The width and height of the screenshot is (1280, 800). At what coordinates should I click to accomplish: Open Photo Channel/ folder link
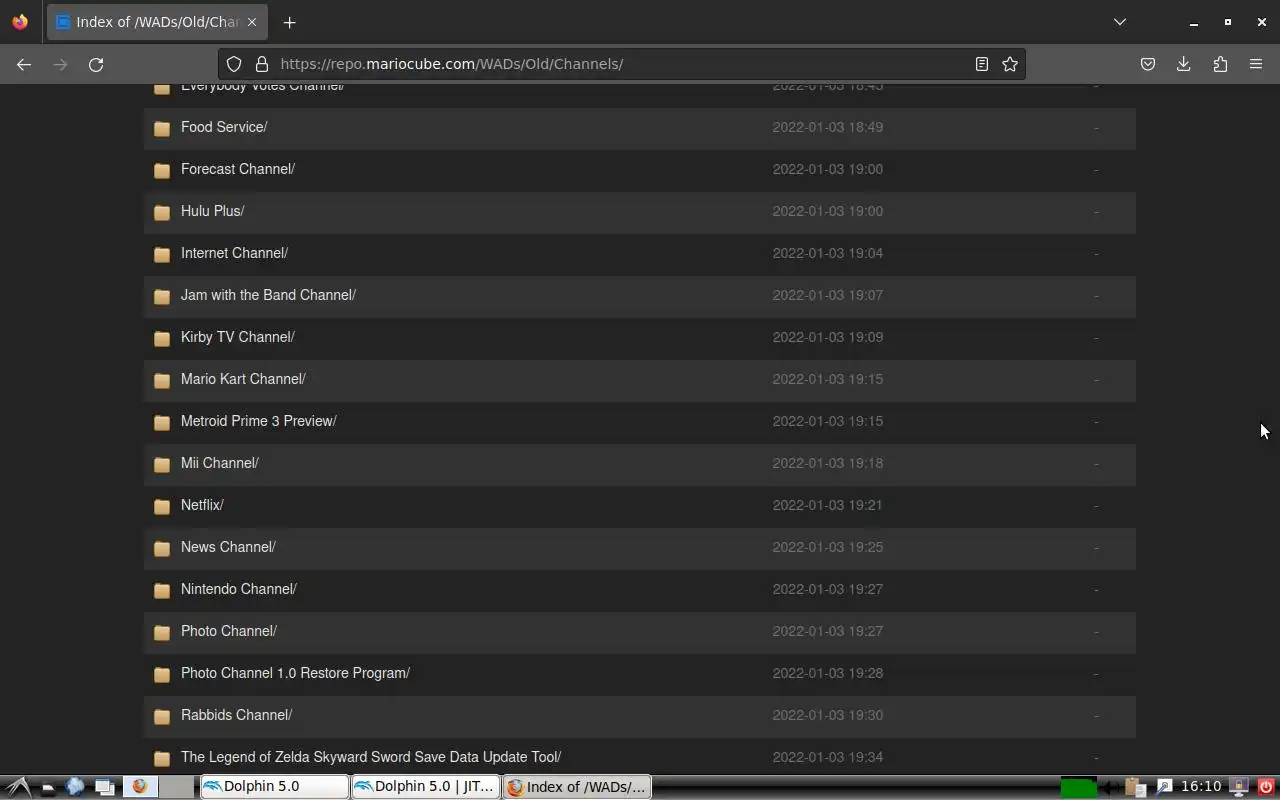coord(229,631)
